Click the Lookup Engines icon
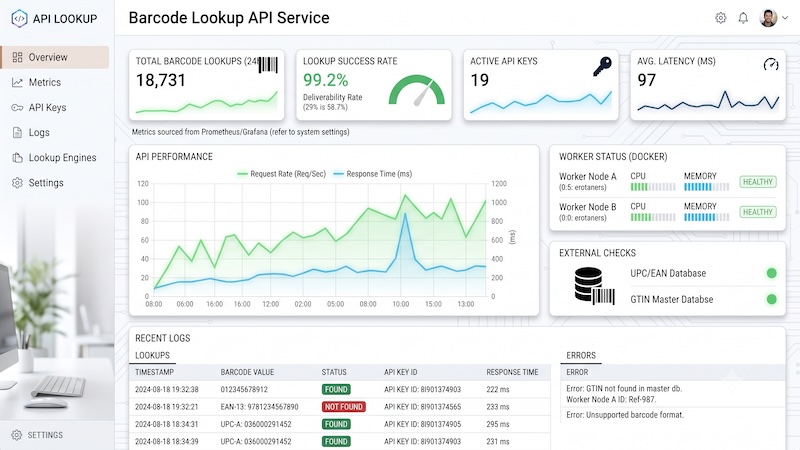 tap(17, 158)
